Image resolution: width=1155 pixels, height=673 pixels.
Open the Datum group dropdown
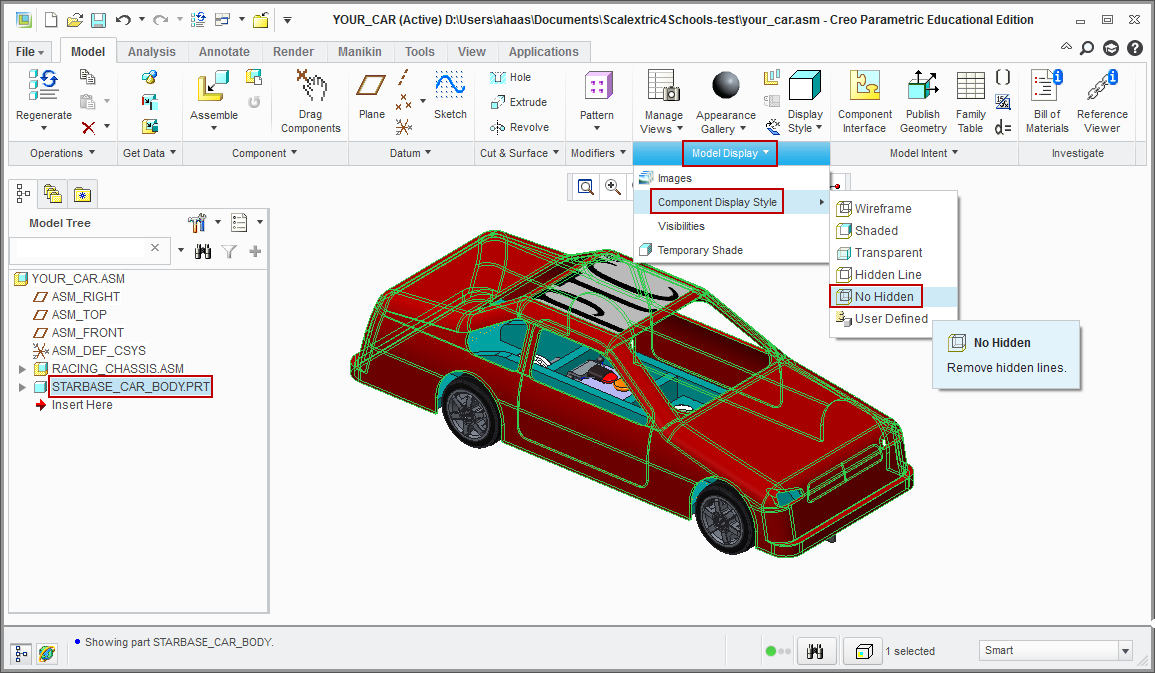[411, 153]
